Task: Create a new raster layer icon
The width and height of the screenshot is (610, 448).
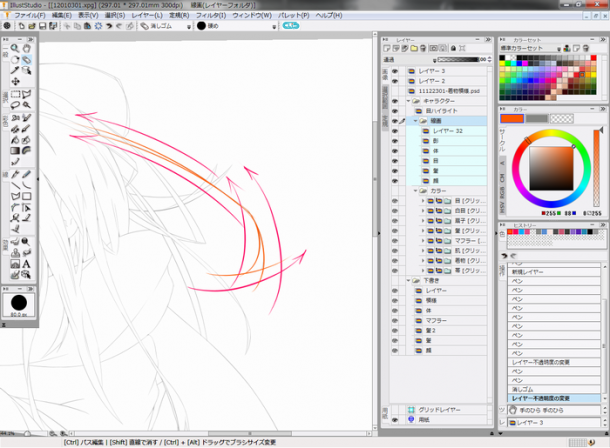Action: click(387, 48)
